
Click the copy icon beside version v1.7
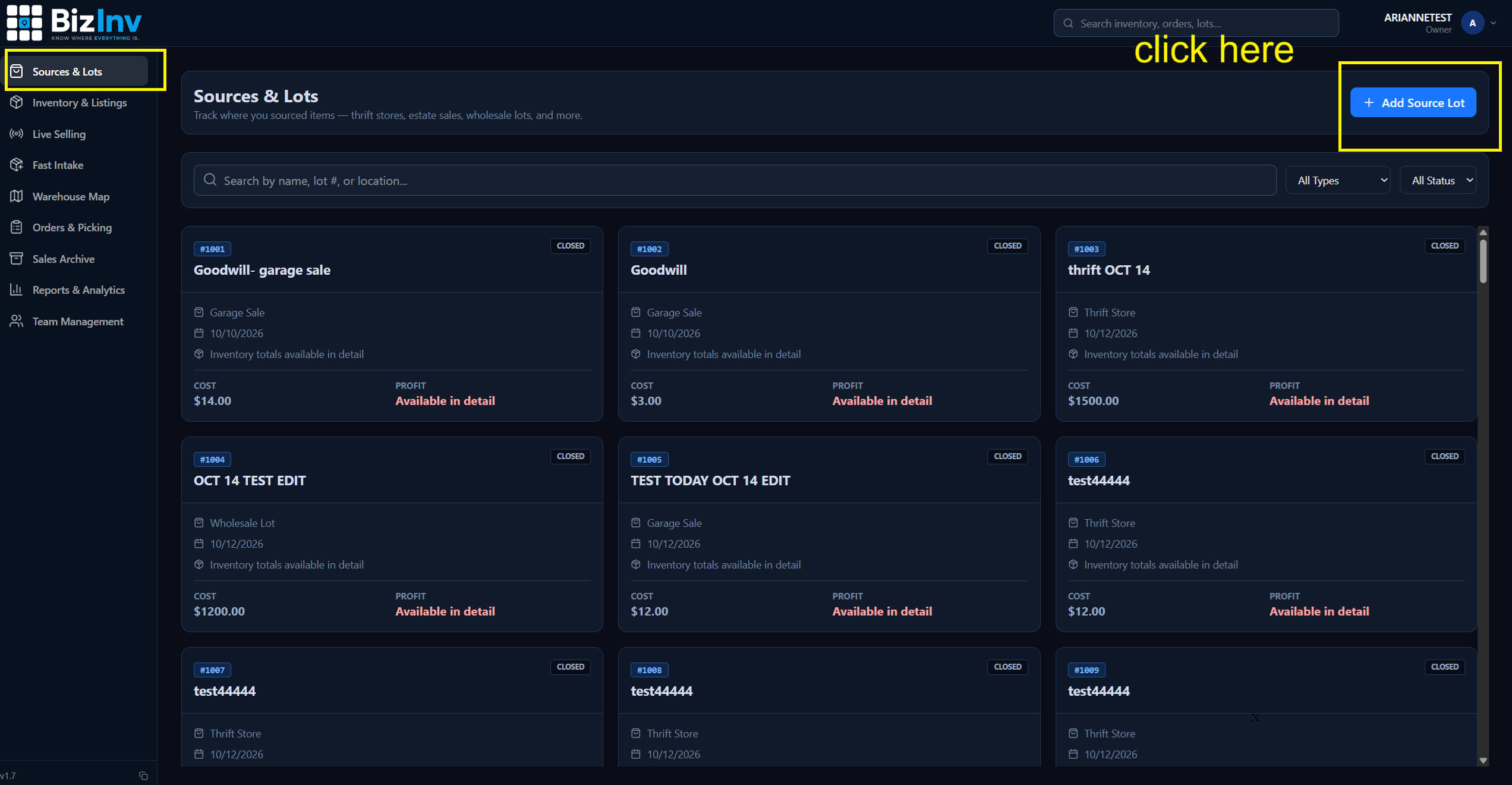(143, 775)
